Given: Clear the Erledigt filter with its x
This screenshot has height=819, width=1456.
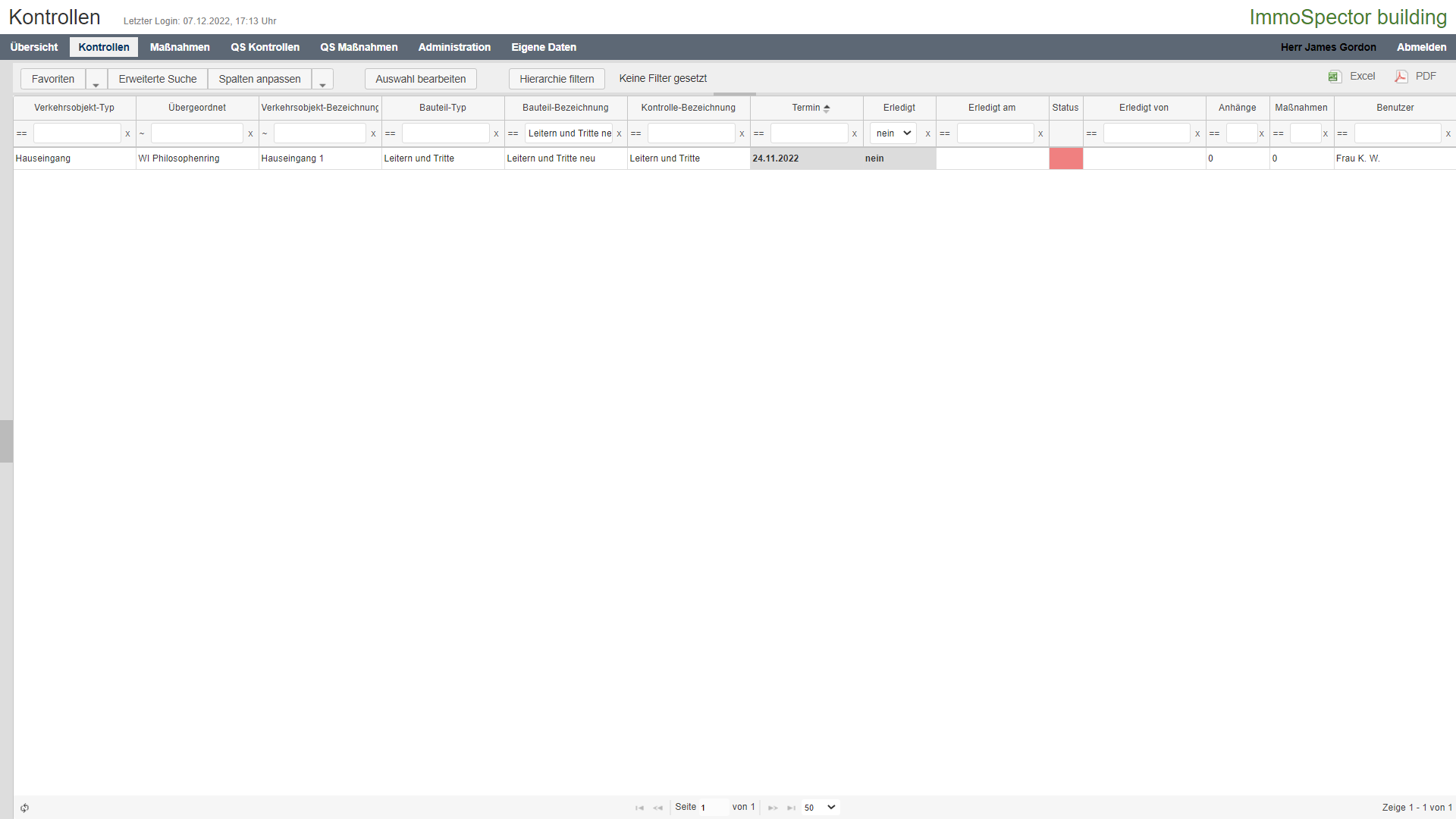Looking at the screenshot, I should [927, 133].
